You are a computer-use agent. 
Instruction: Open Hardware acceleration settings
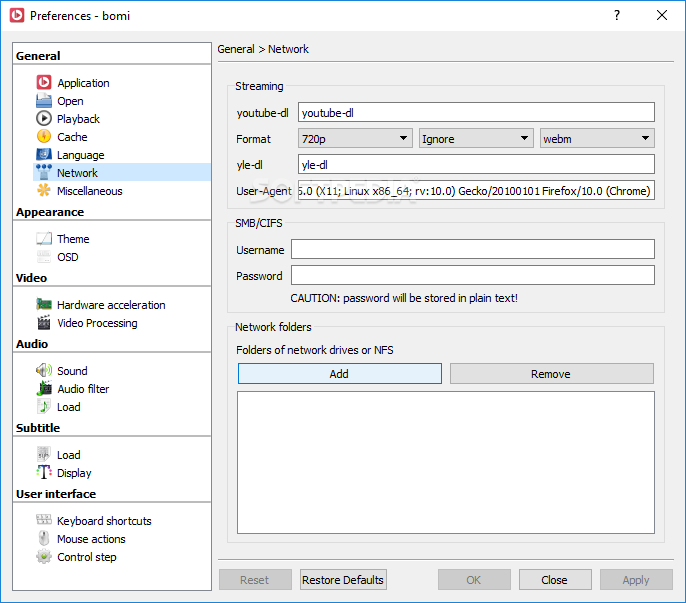coord(111,305)
